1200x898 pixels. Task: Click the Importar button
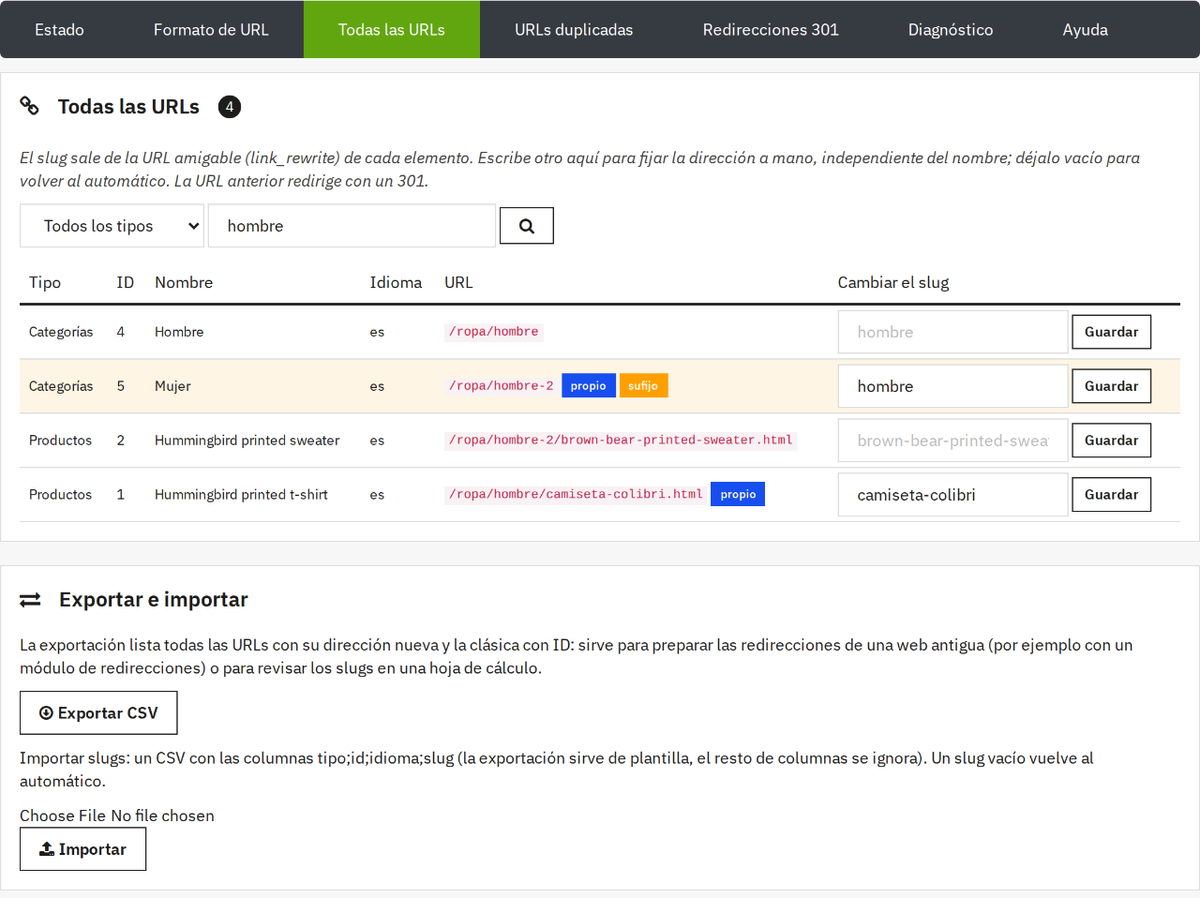click(83, 849)
